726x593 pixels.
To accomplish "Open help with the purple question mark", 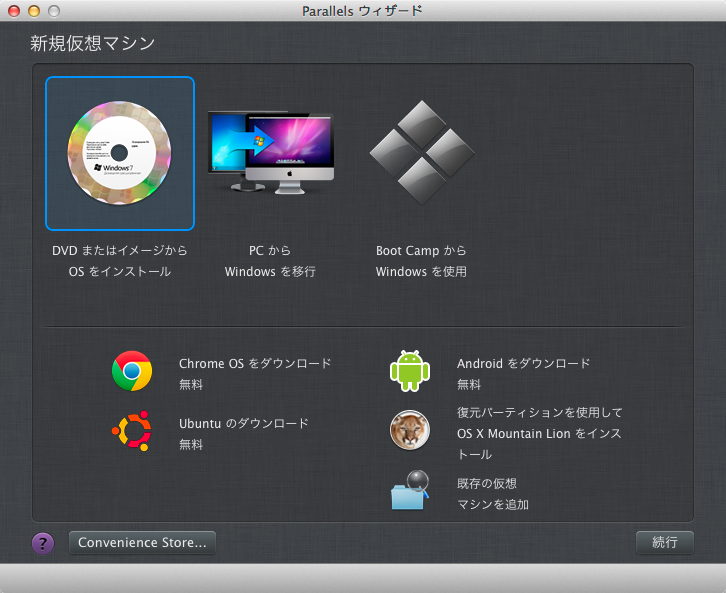I will (43, 543).
